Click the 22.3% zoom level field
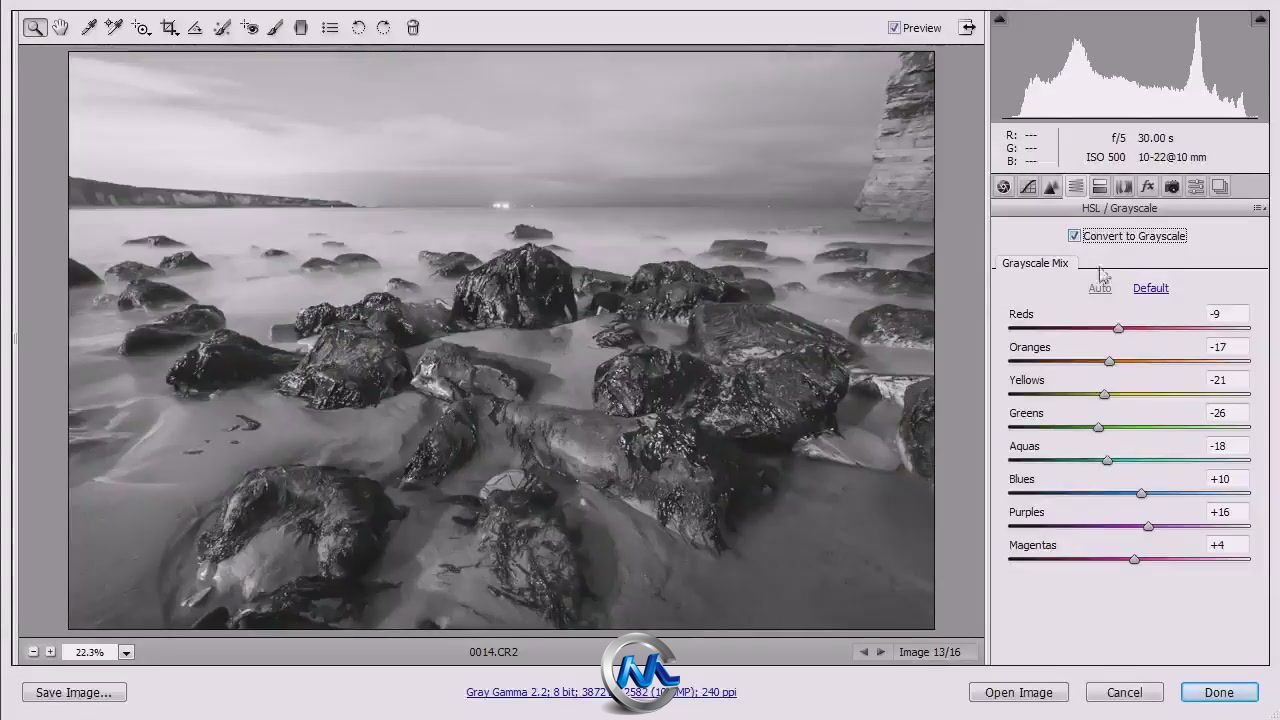 (x=90, y=652)
